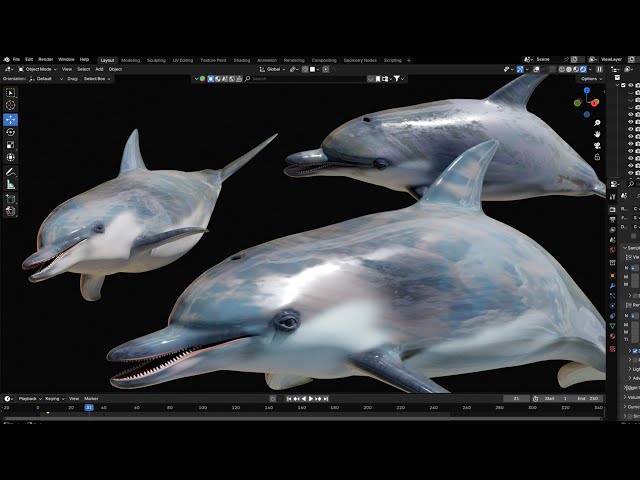Screen dimensions: 640x480
Task: Open the Object Mode dropdown
Action: click(x=38, y=69)
